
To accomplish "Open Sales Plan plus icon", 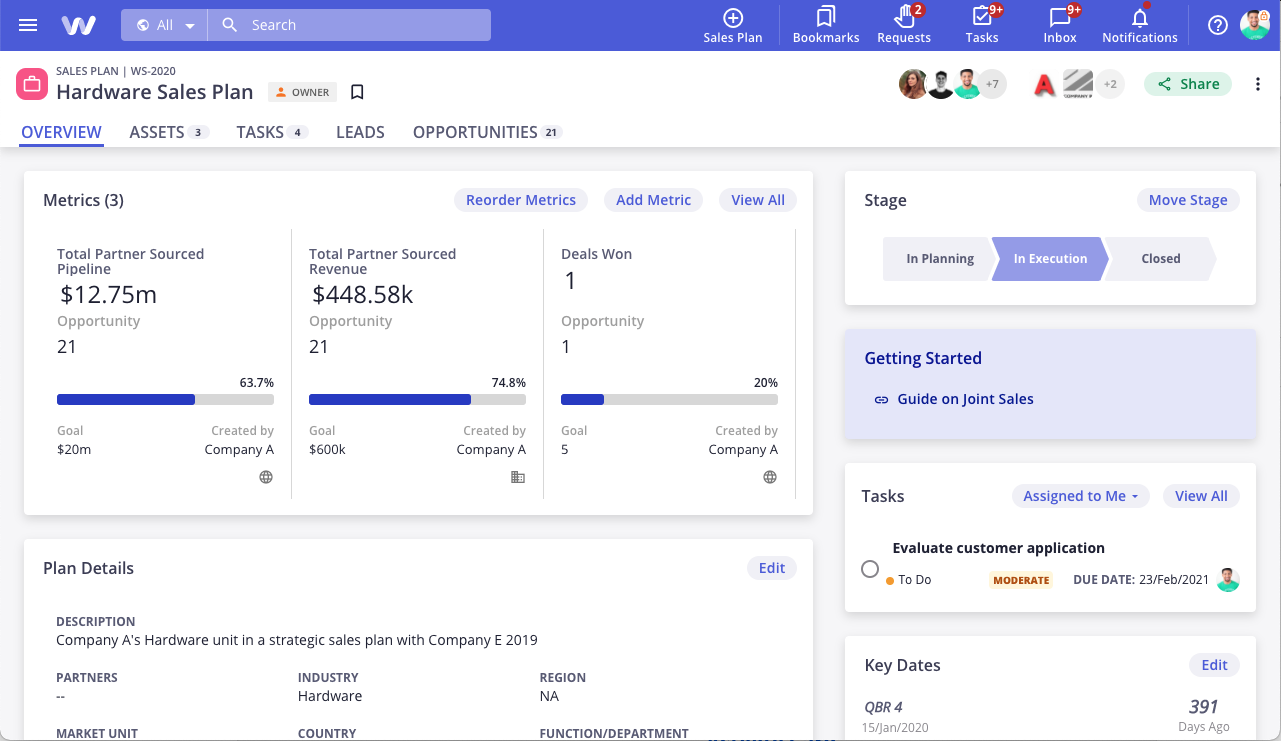I will tap(733, 26).
